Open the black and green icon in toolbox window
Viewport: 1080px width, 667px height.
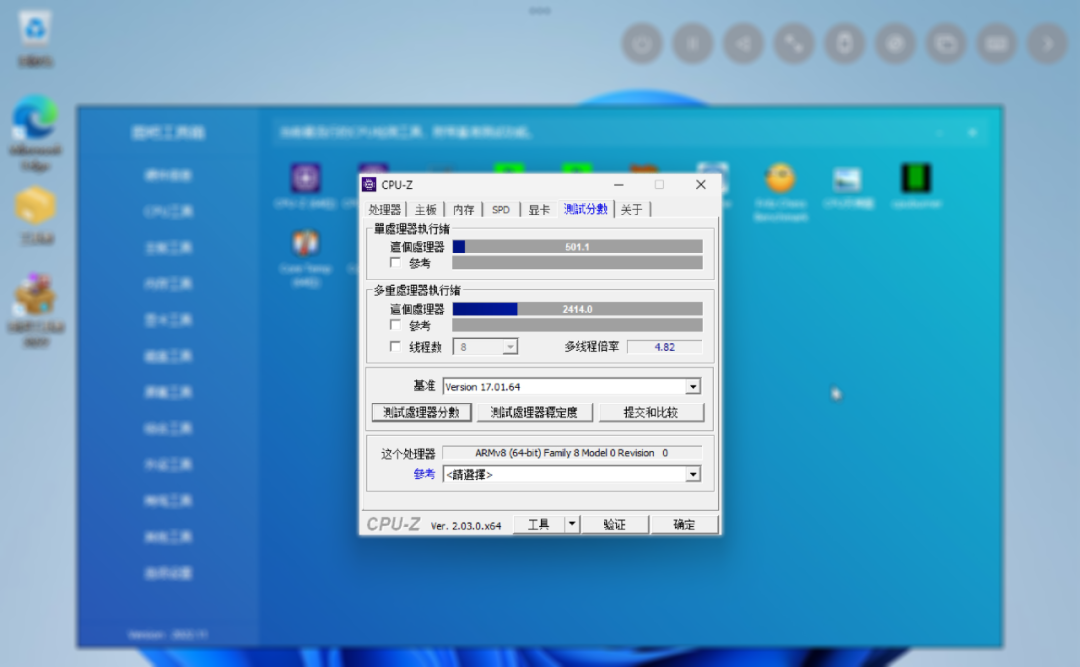(916, 178)
